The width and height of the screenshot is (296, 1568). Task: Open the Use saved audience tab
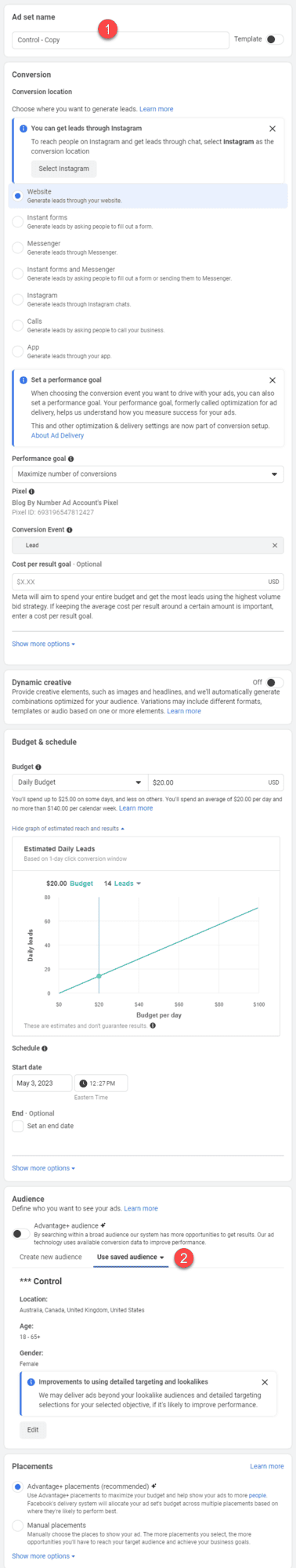[x=131, y=1257]
